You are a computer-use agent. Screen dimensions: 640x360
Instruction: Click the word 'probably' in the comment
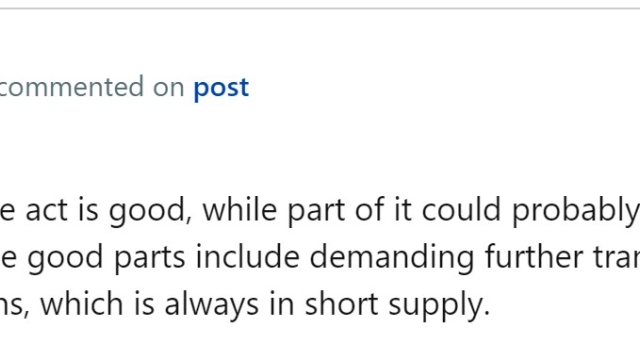576,211
